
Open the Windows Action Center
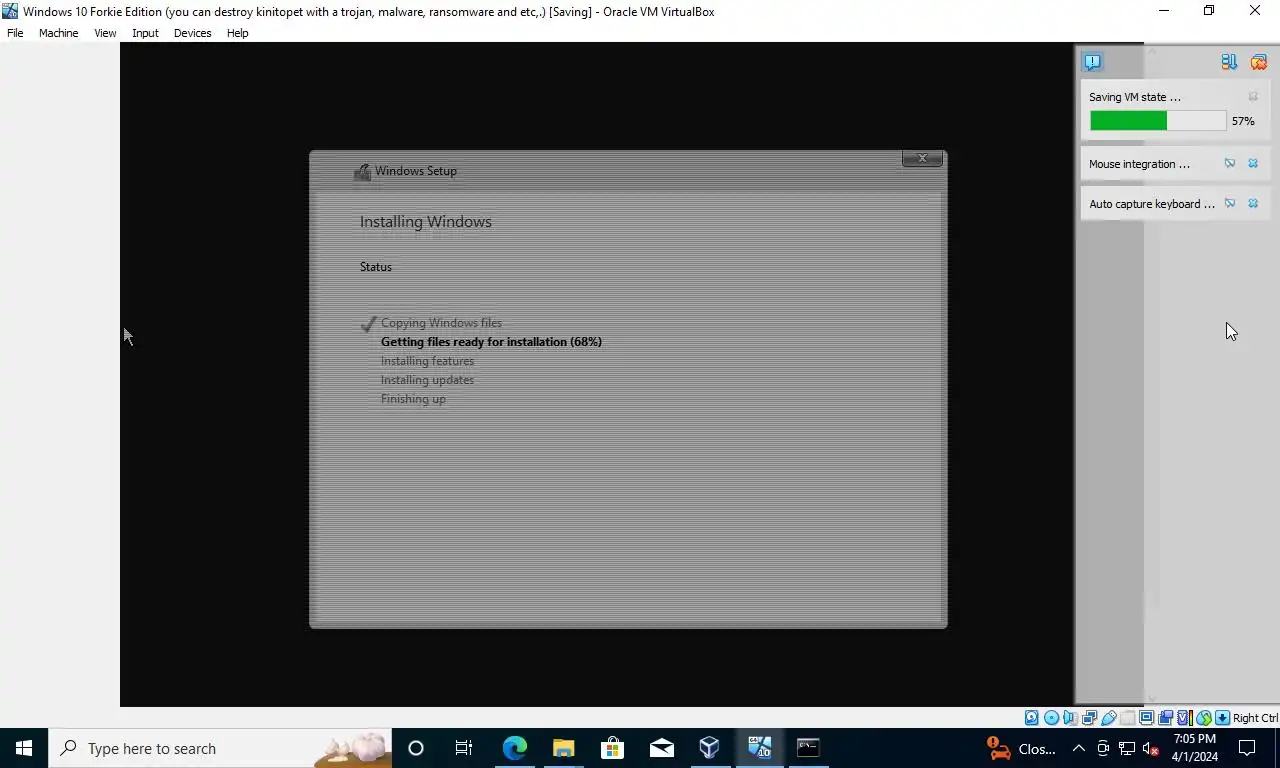click(x=1247, y=748)
